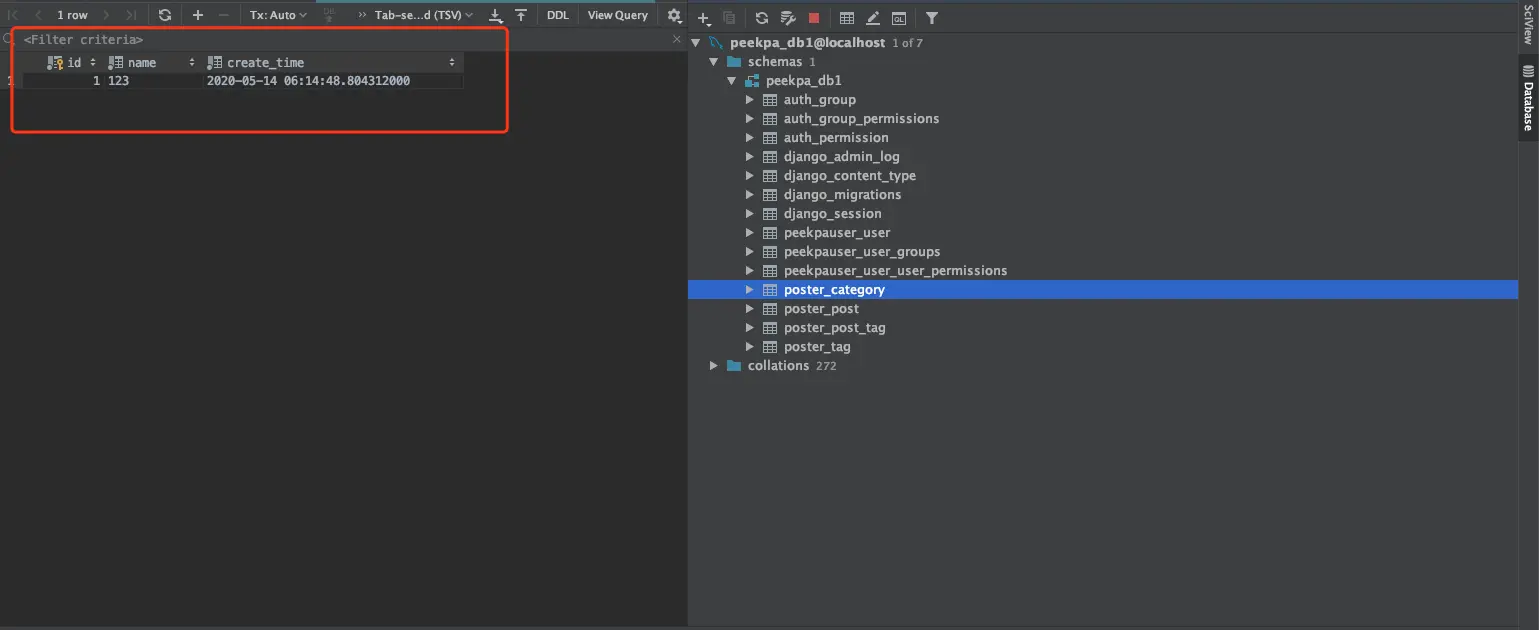Screen dimensions: 1539x630
Task: Click the 1 row count label
Action: (x=72, y=15)
